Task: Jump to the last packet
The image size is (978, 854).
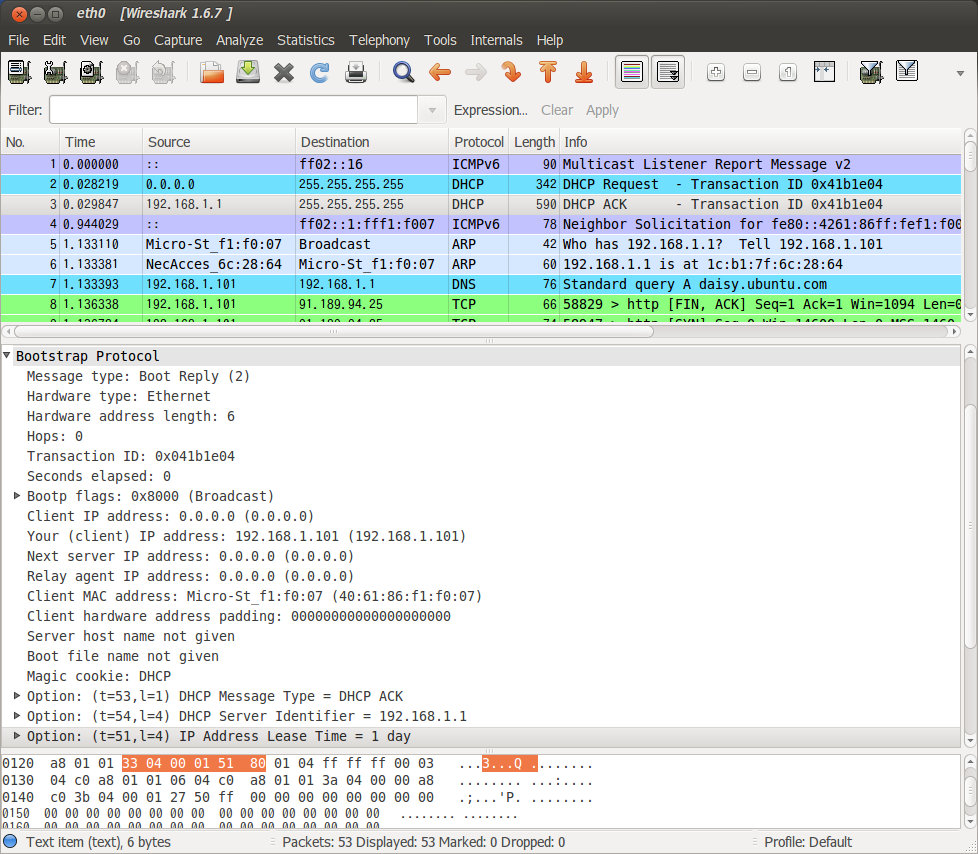Action: pyautogui.click(x=584, y=72)
